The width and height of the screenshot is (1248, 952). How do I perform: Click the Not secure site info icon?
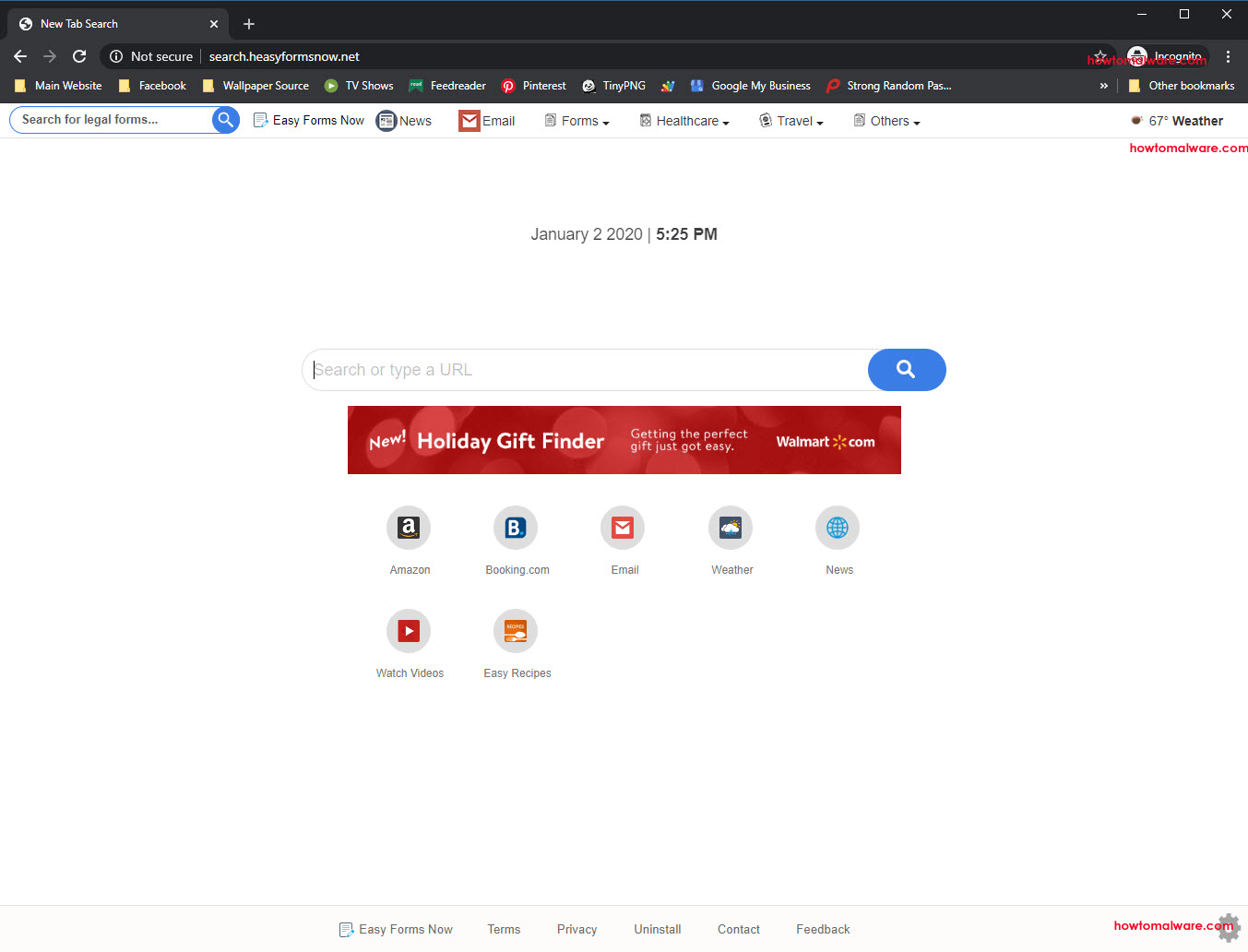(x=116, y=56)
